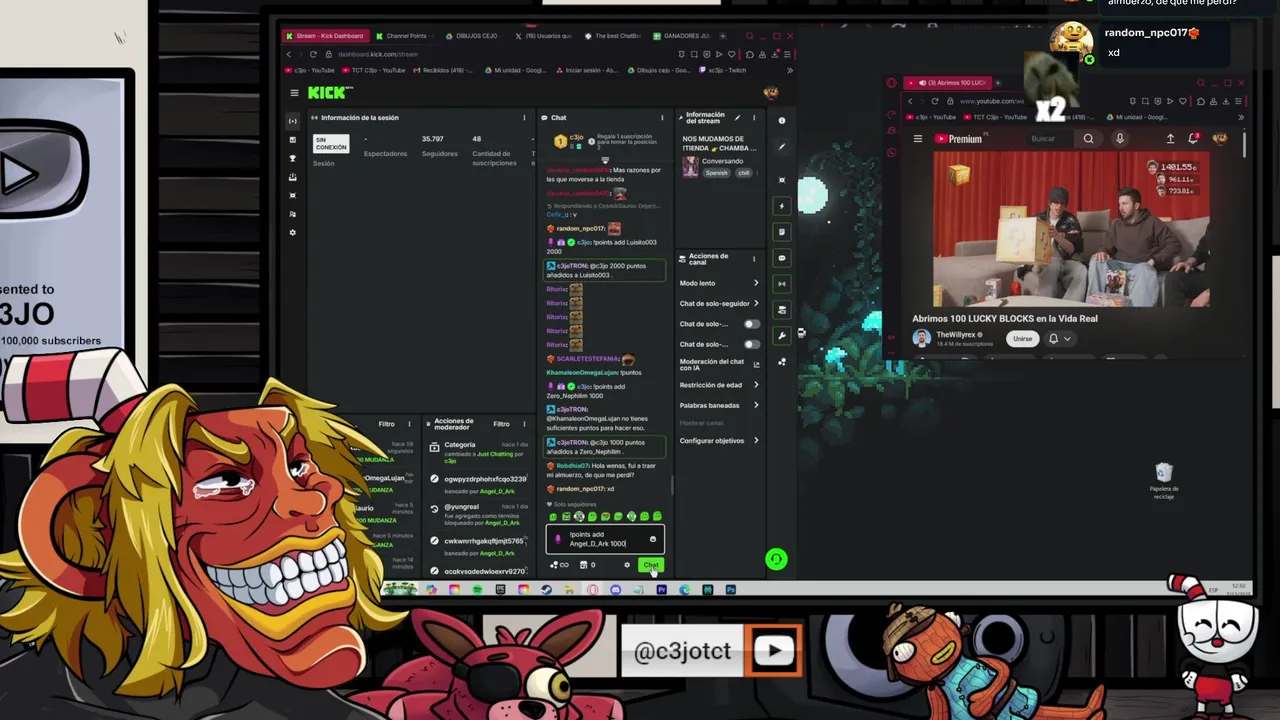Click the Lucky Blocks video player
1280x720 pixels.
(1071, 229)
